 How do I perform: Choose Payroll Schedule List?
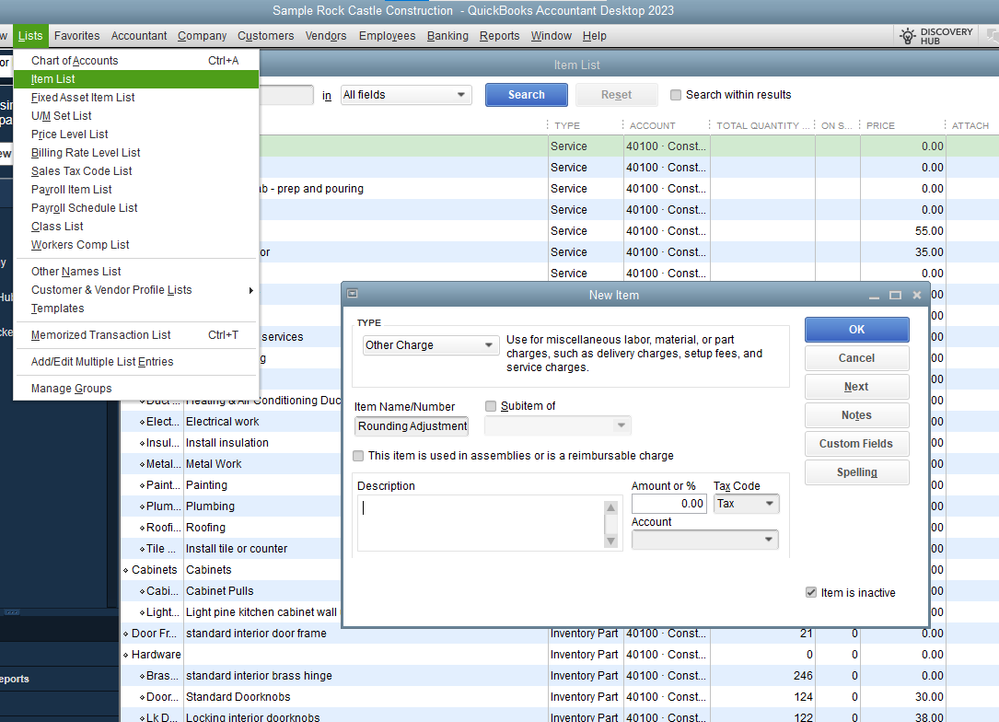point(136,208)
